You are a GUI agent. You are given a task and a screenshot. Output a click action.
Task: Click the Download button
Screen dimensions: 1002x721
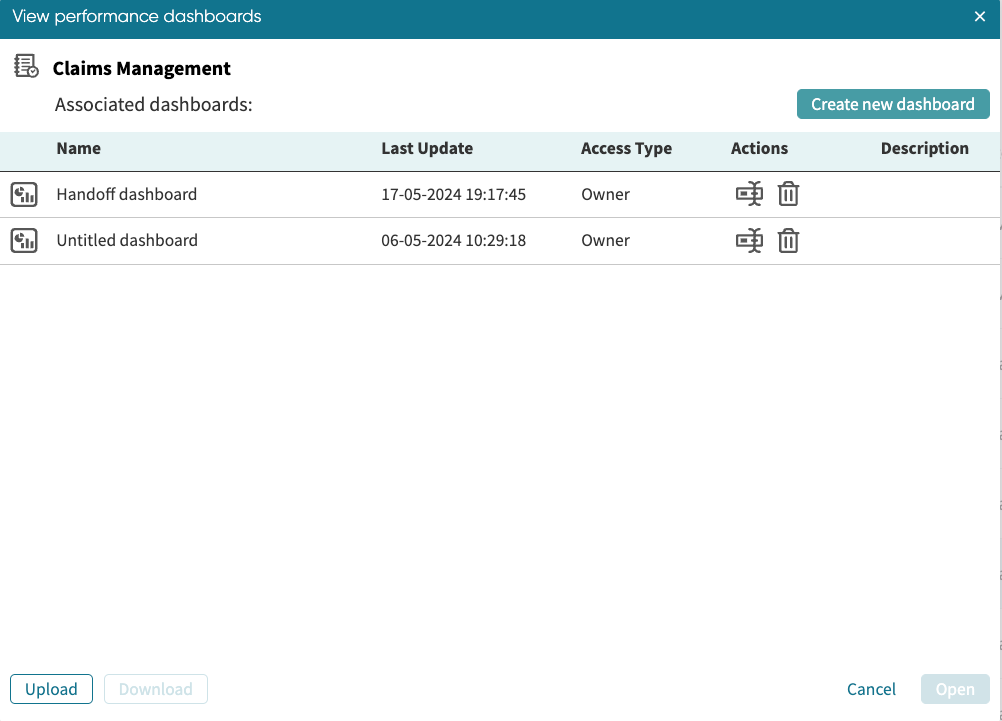click(x=155, y=689)
